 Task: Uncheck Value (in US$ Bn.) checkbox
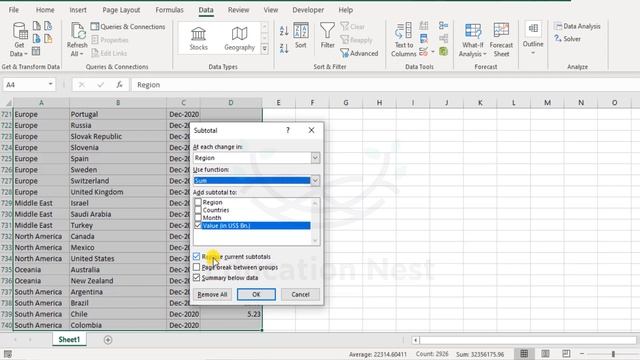(198, 225)
